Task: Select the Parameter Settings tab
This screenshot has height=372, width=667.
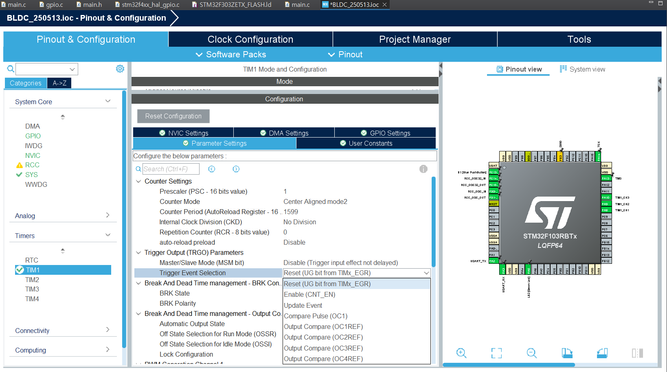Action: (215, 143)
